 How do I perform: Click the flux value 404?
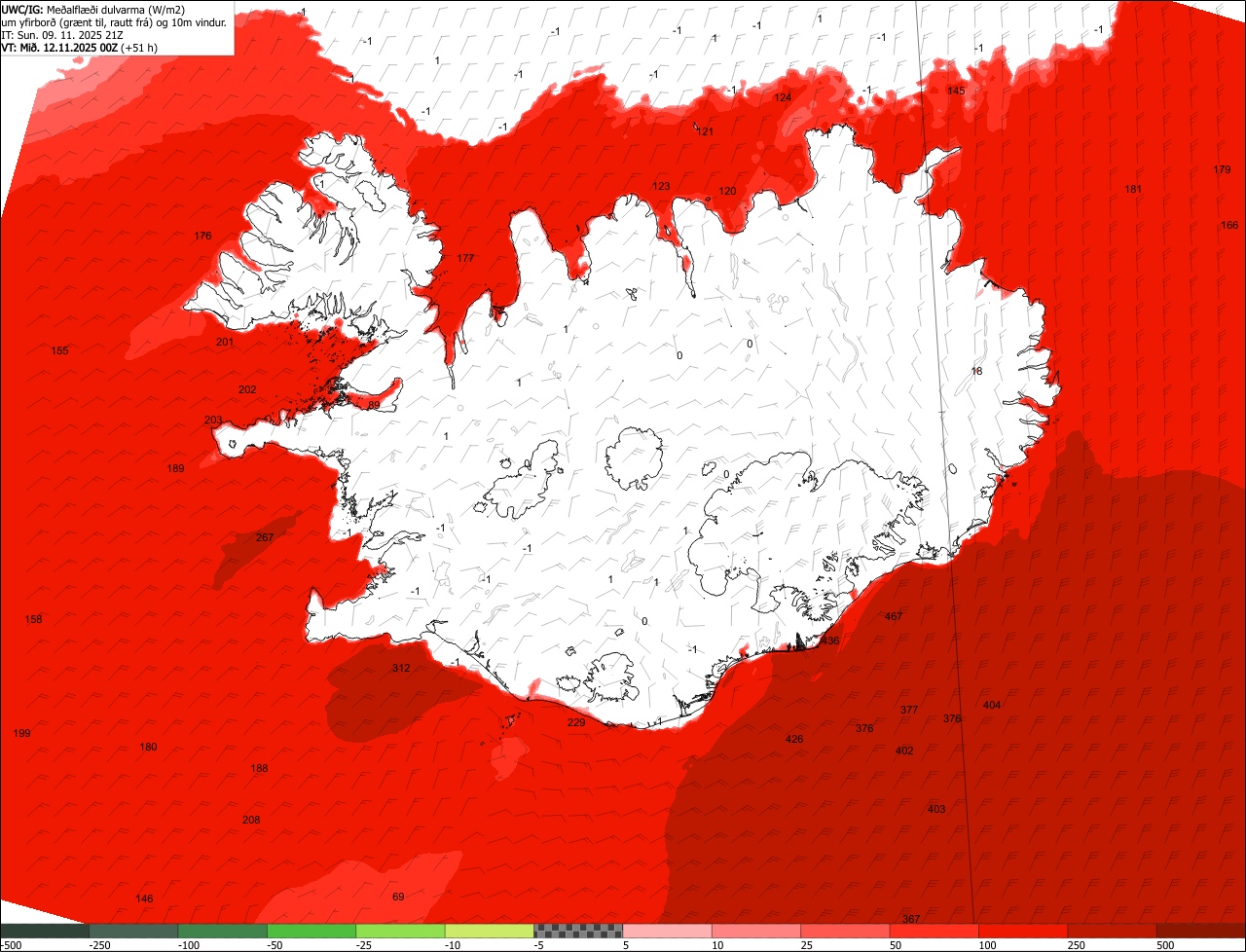point(992,705)
